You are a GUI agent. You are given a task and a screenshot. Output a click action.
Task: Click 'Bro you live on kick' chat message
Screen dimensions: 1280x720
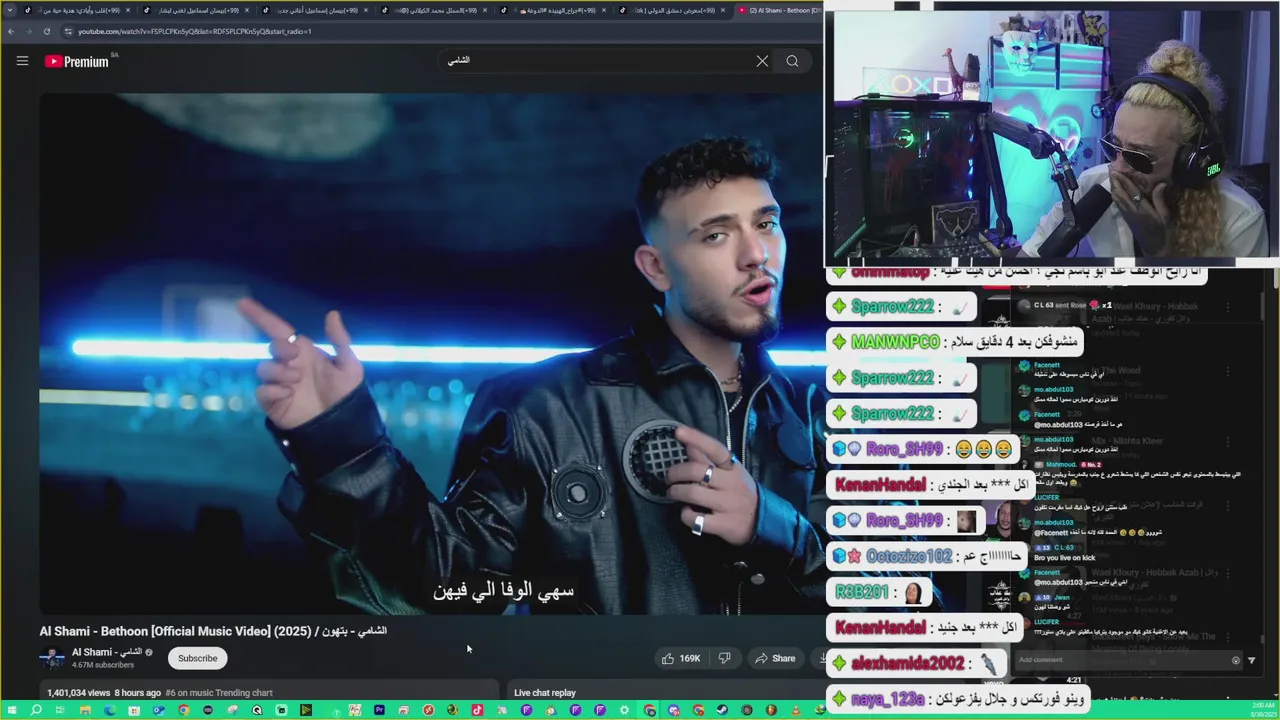coord(1064,557)
